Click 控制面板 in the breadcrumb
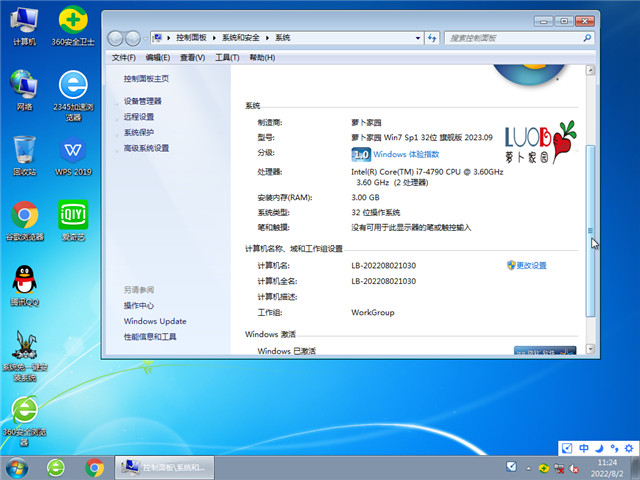 click(x=191, y=38)
